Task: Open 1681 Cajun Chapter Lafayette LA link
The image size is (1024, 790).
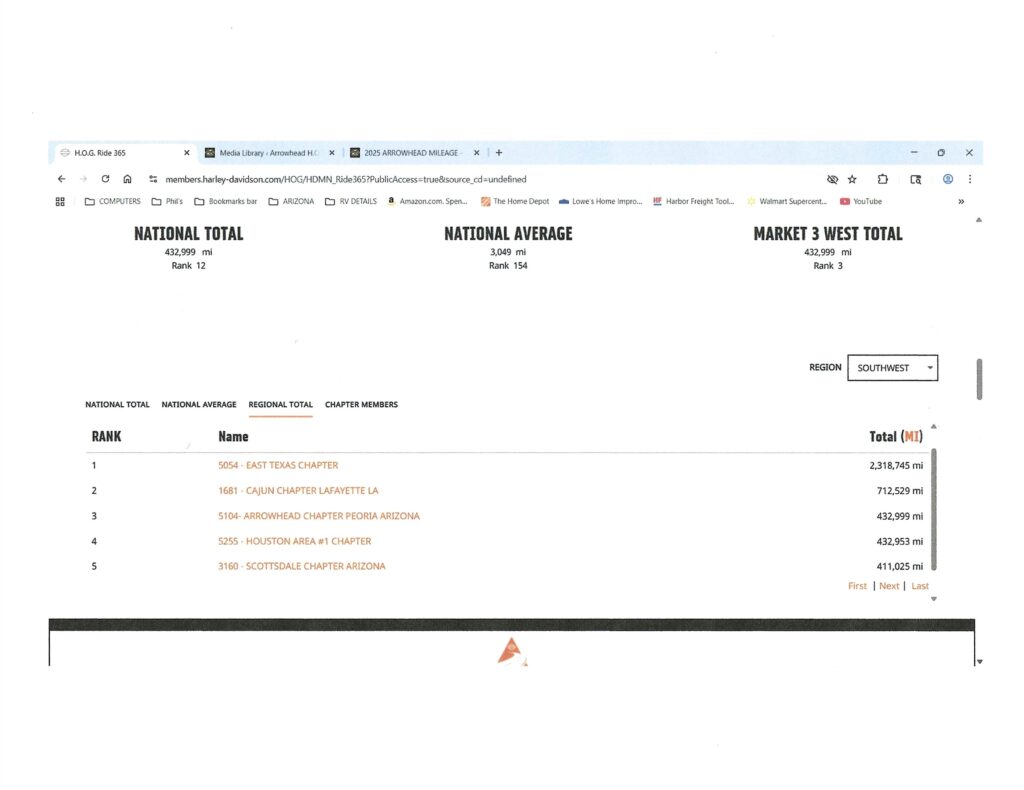Action: coord(298,490)
